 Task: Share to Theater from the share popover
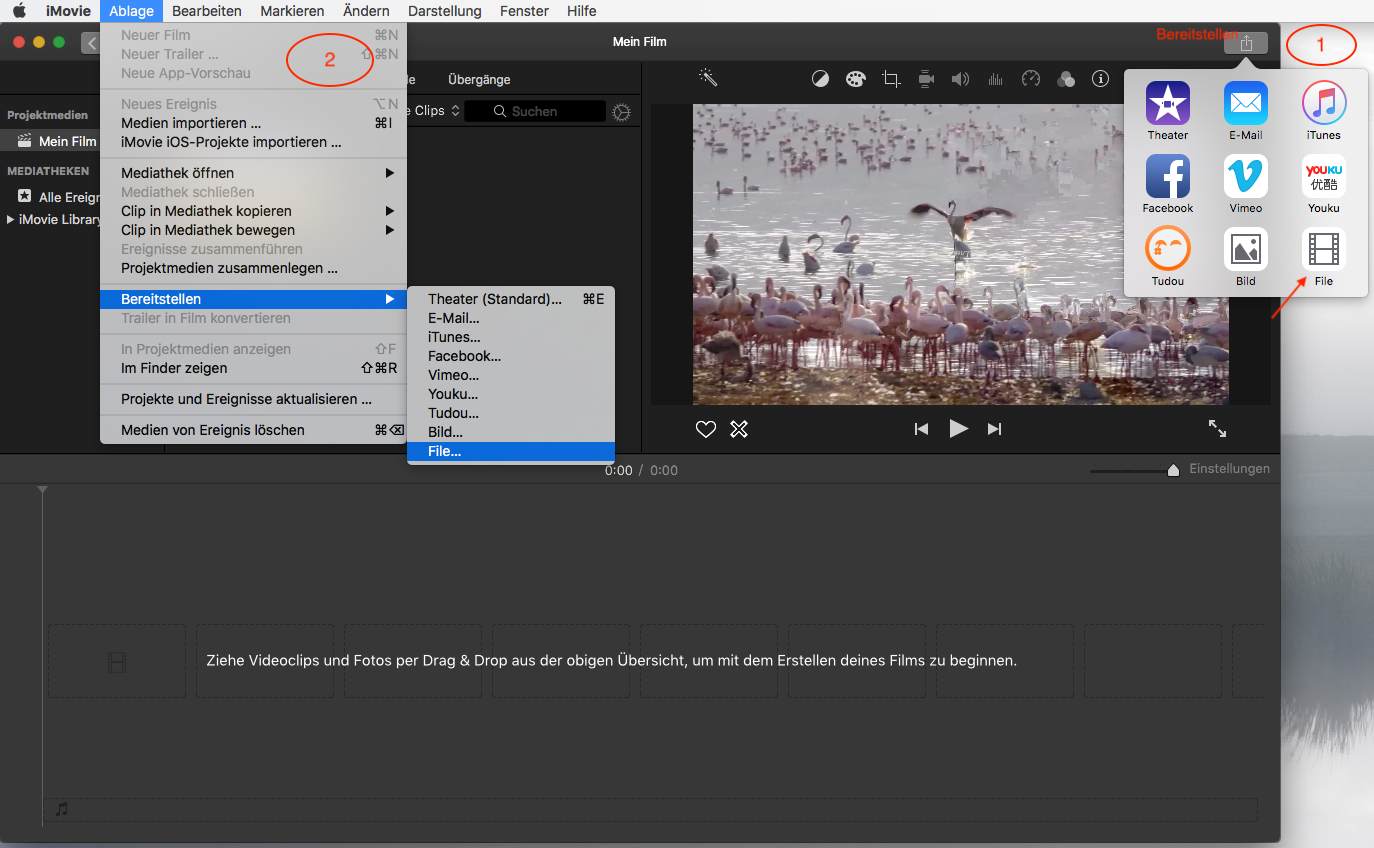[1167, 111]
